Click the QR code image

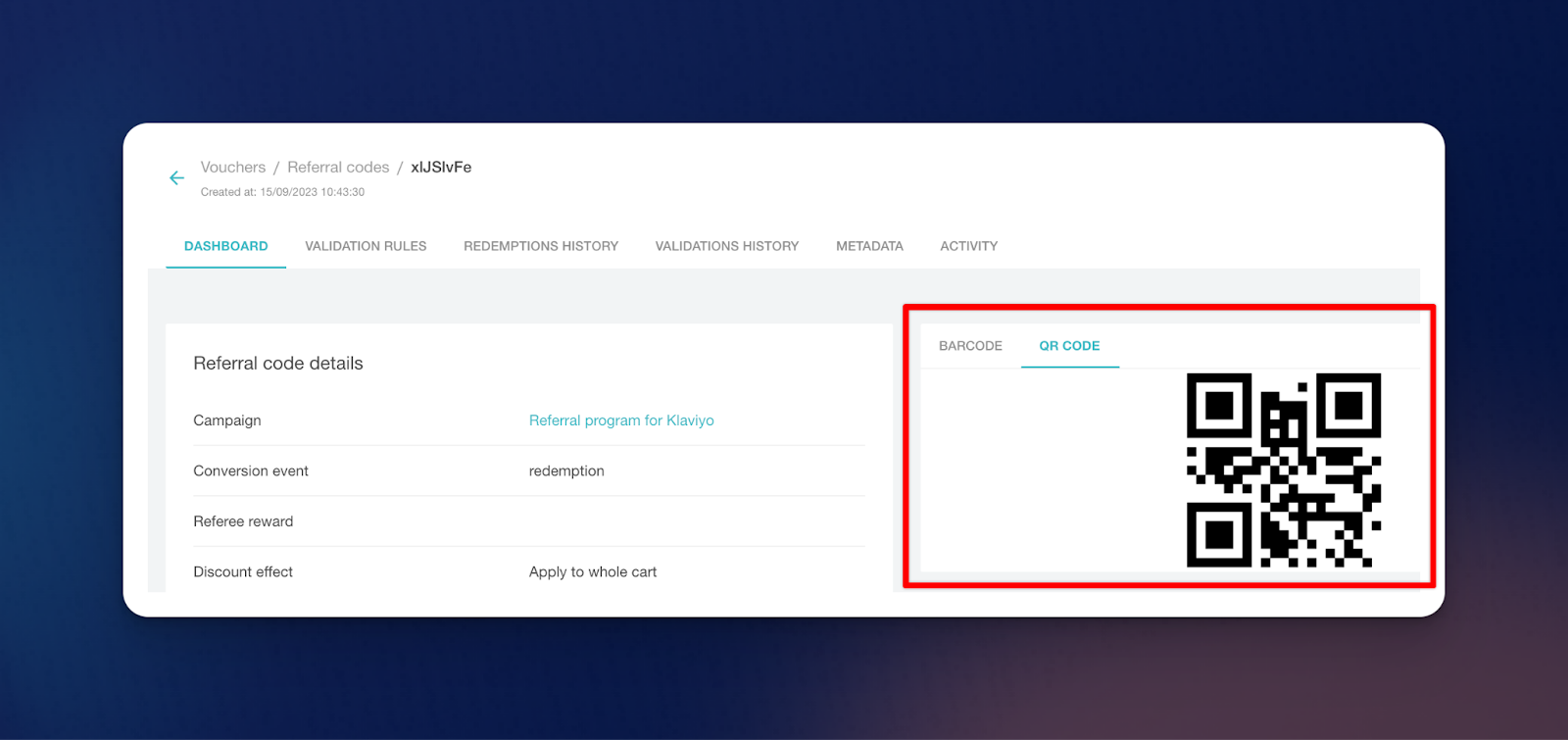coord(1284,469)
